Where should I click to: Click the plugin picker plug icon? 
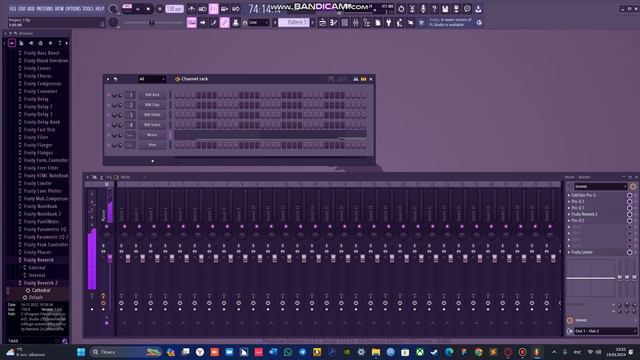click(x=389, y=23)
